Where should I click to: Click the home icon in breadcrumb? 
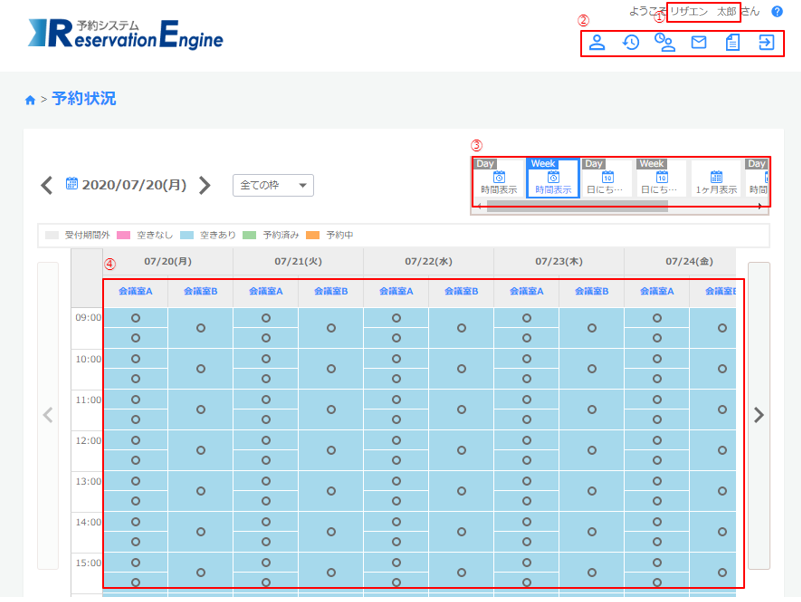point(30,100)
